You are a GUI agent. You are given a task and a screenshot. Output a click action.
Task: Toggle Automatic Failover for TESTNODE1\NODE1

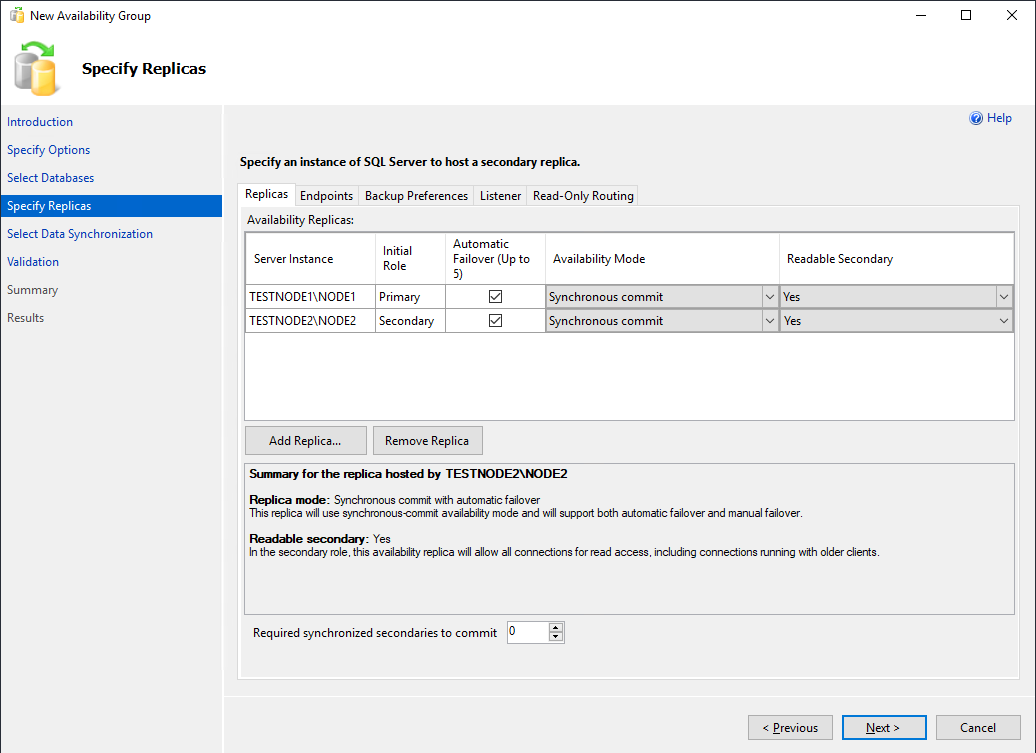click(x=495, y=297)
